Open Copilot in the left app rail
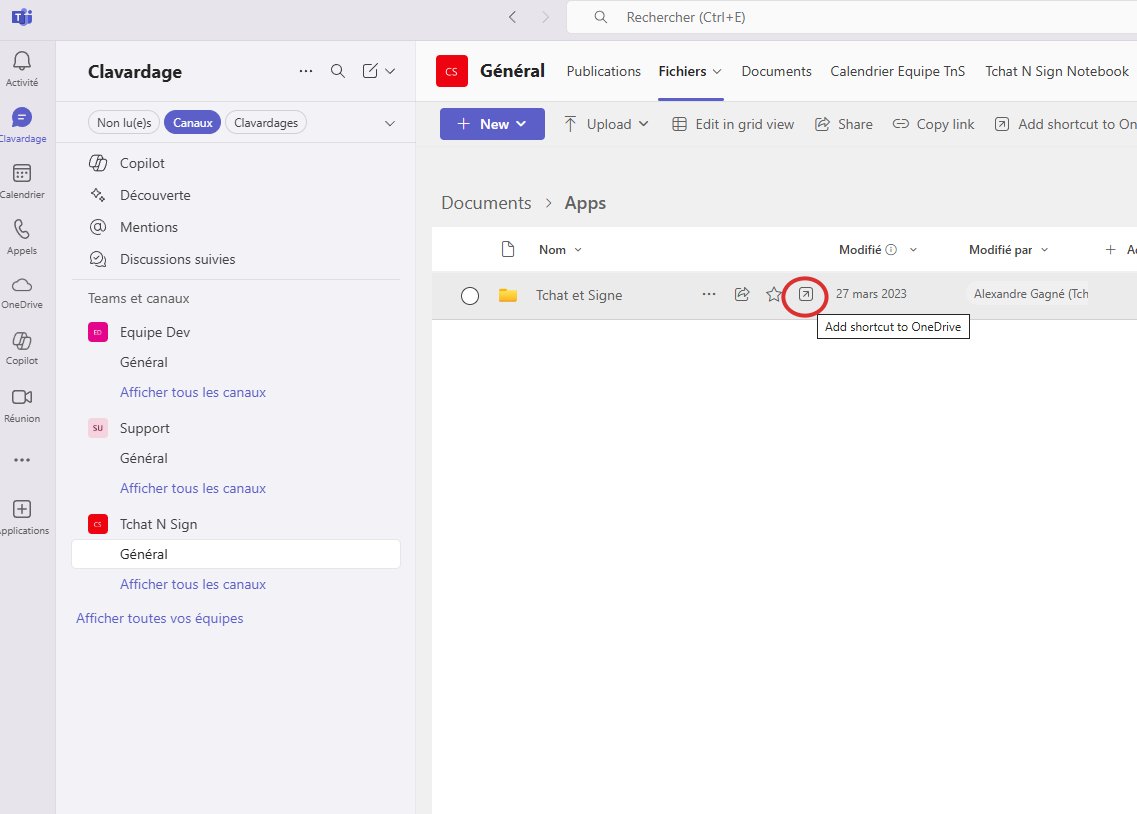Viewport: 1137px width, 814px height. point(22,348)
